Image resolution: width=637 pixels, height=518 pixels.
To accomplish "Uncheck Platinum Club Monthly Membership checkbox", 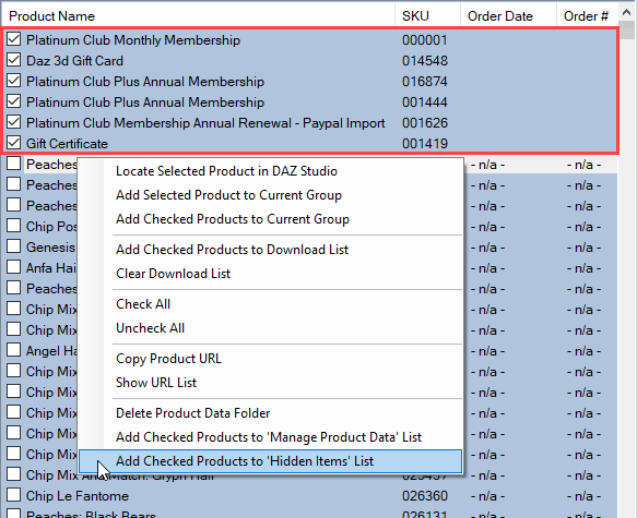I will (14, 40).
